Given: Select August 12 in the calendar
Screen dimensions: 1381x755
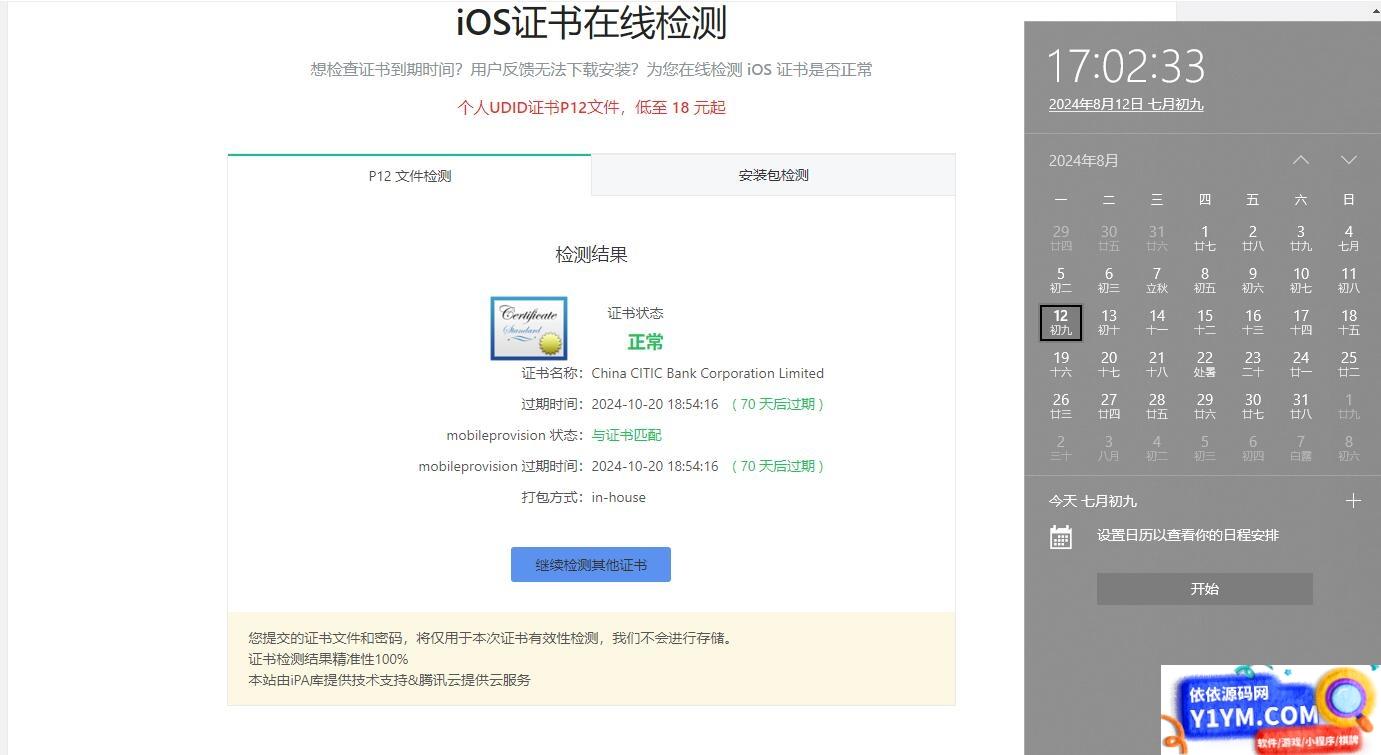Looking at the screenshot, I should click(x=1060, y=322).
